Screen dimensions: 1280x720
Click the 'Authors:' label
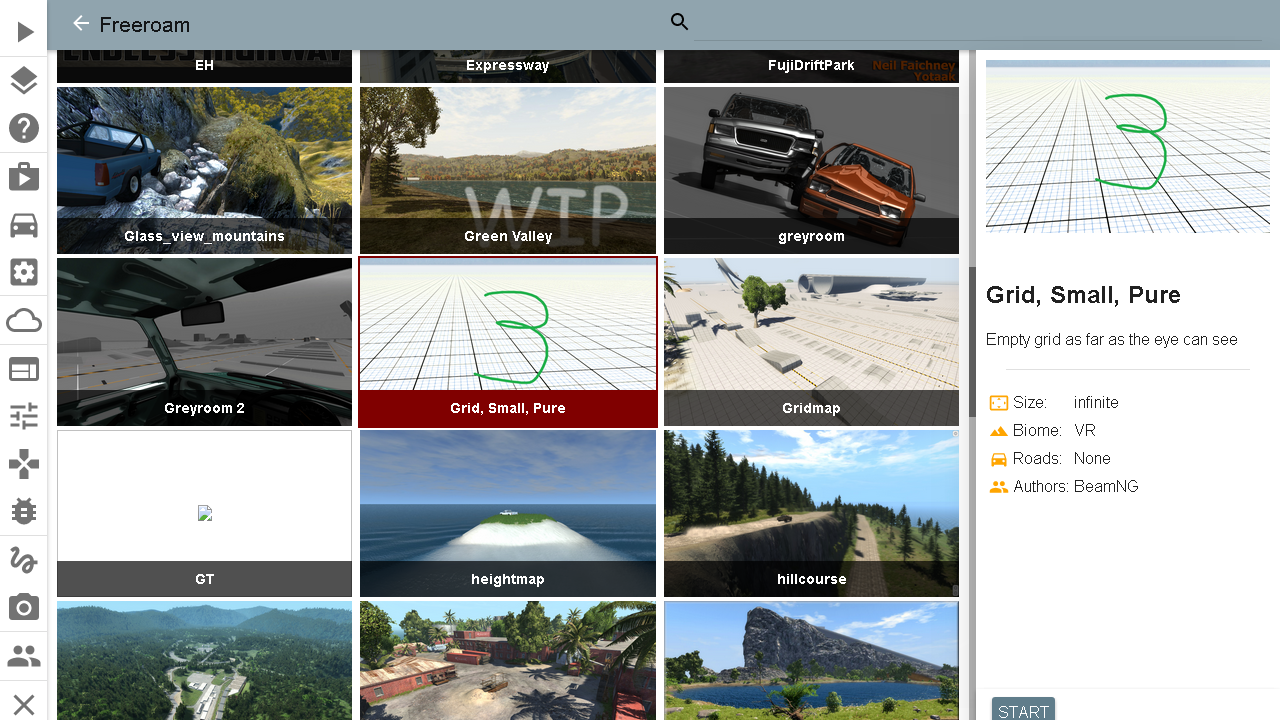click(x=1041, y=487)
